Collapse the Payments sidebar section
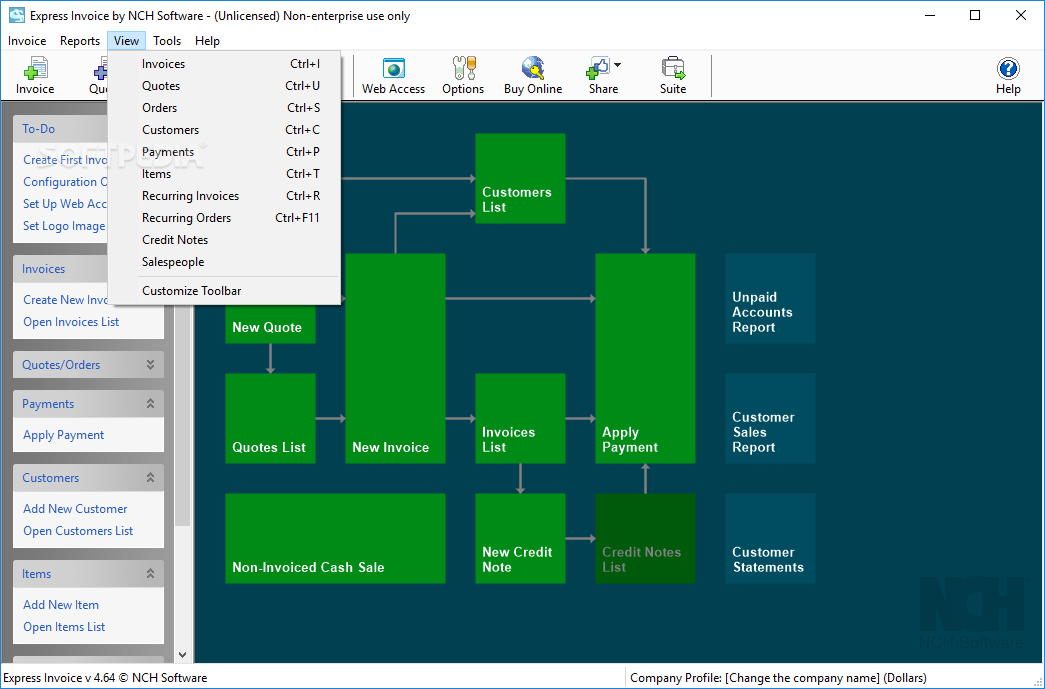Screen dimensions: 1045x689 (151, 404)
